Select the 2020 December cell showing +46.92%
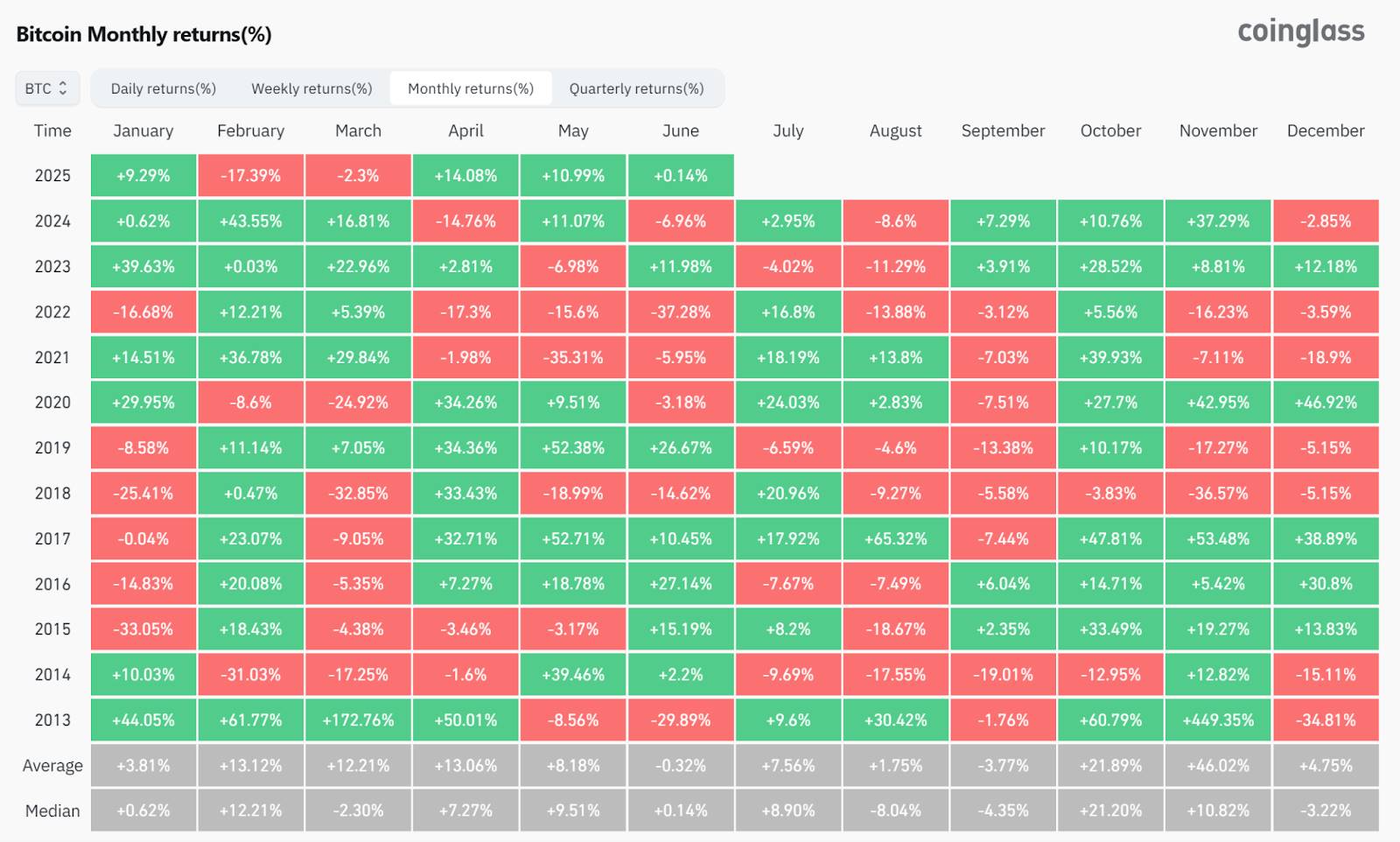The image size is (1400, 842). (1325, 403)
